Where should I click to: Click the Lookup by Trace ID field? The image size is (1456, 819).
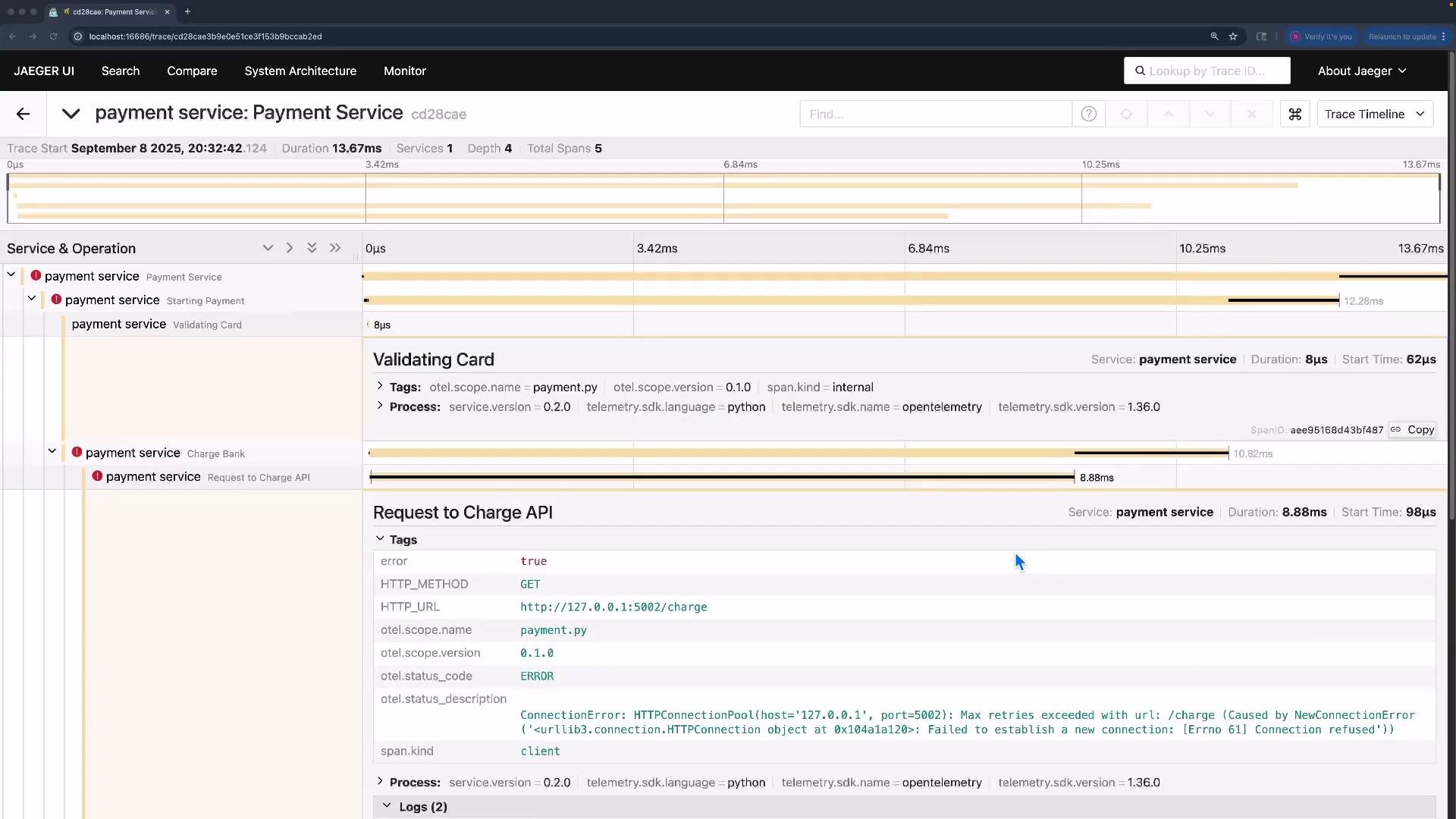(1207, 71)
